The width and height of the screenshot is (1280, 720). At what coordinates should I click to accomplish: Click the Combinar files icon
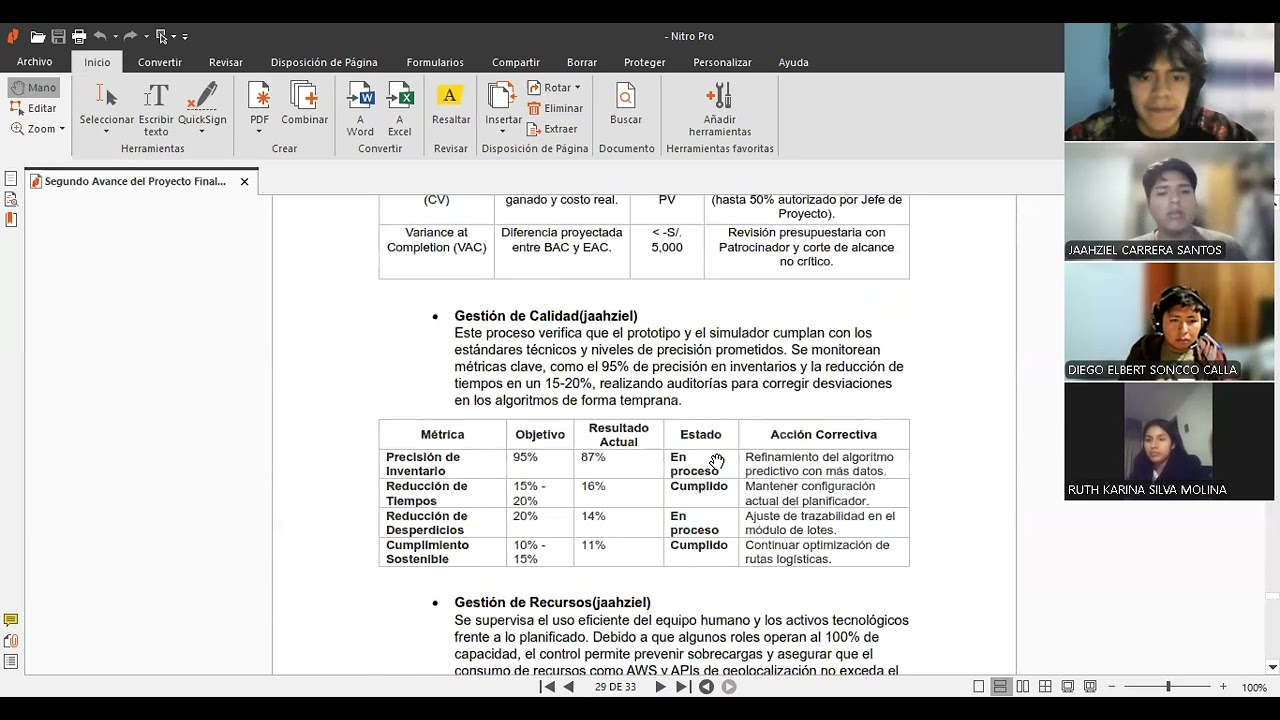pos(304,96)
